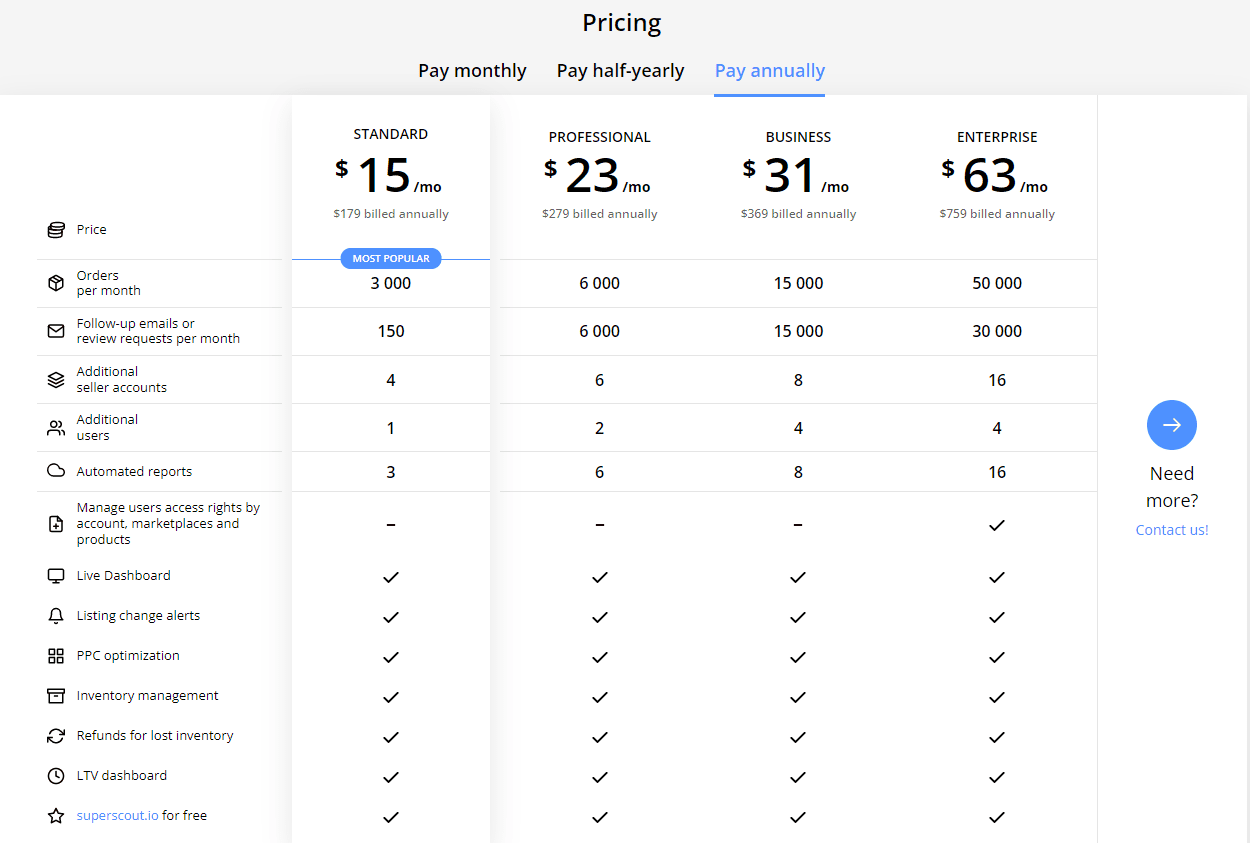This screenshot has width=1250, height=843.
Task: Click the "Follow-up emails or review requests" label
Action: [x=158, y=331]
